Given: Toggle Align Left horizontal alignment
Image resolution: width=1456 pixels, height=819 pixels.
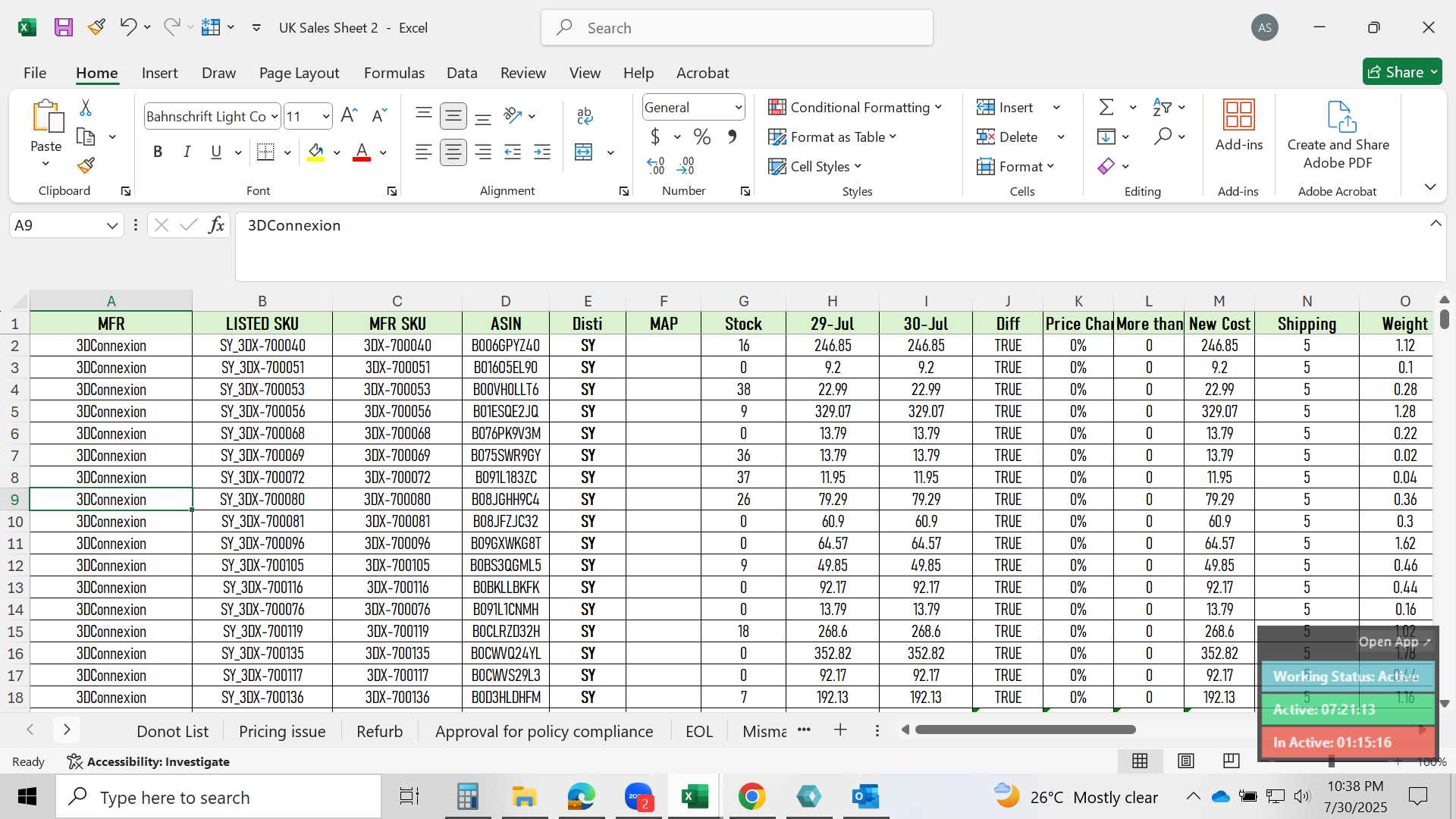Looking at the screenshot, I should tap(424, 152).
